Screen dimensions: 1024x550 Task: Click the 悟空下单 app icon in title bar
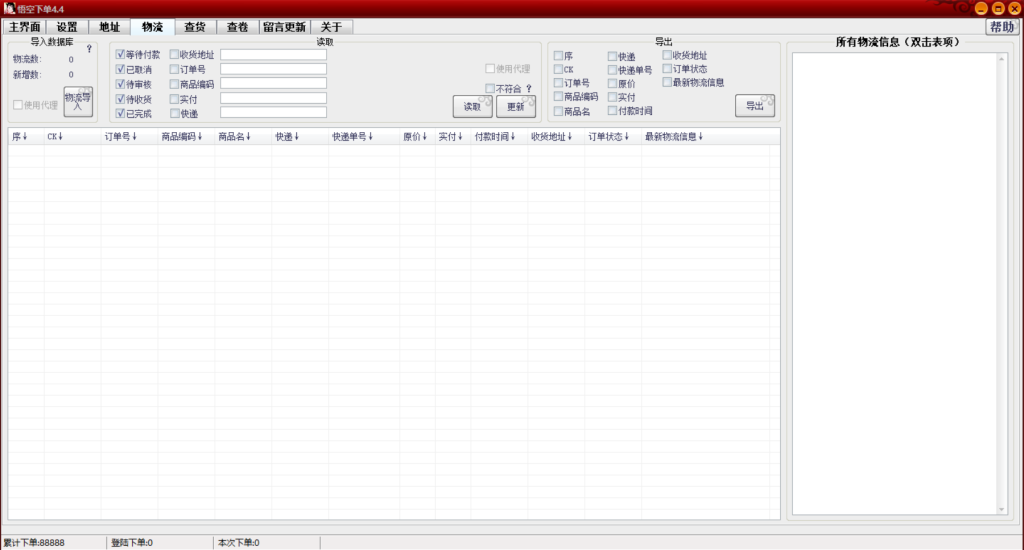click(8, 8)
